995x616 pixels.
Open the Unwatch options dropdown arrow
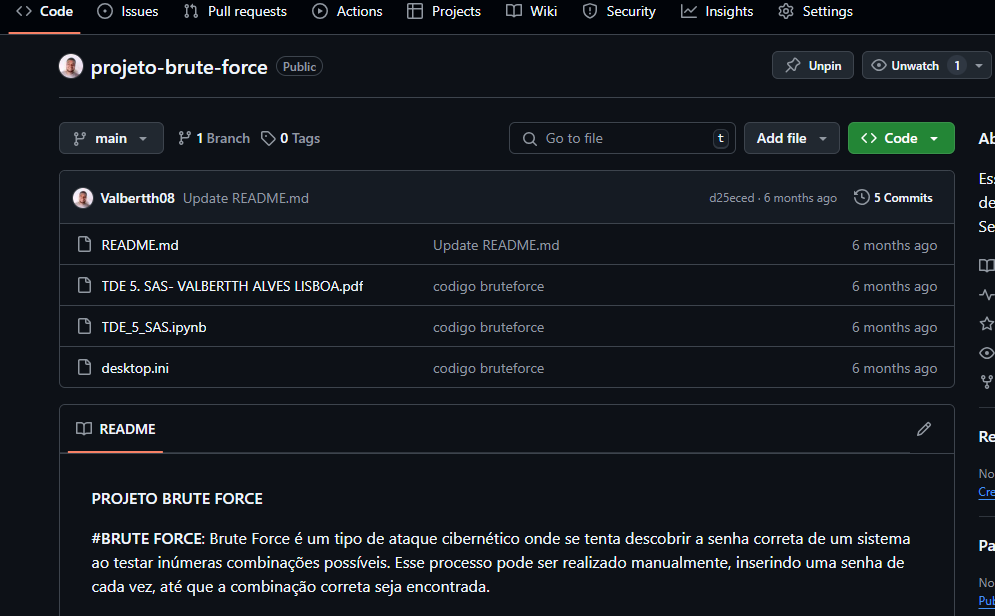[x=978, y=66]
